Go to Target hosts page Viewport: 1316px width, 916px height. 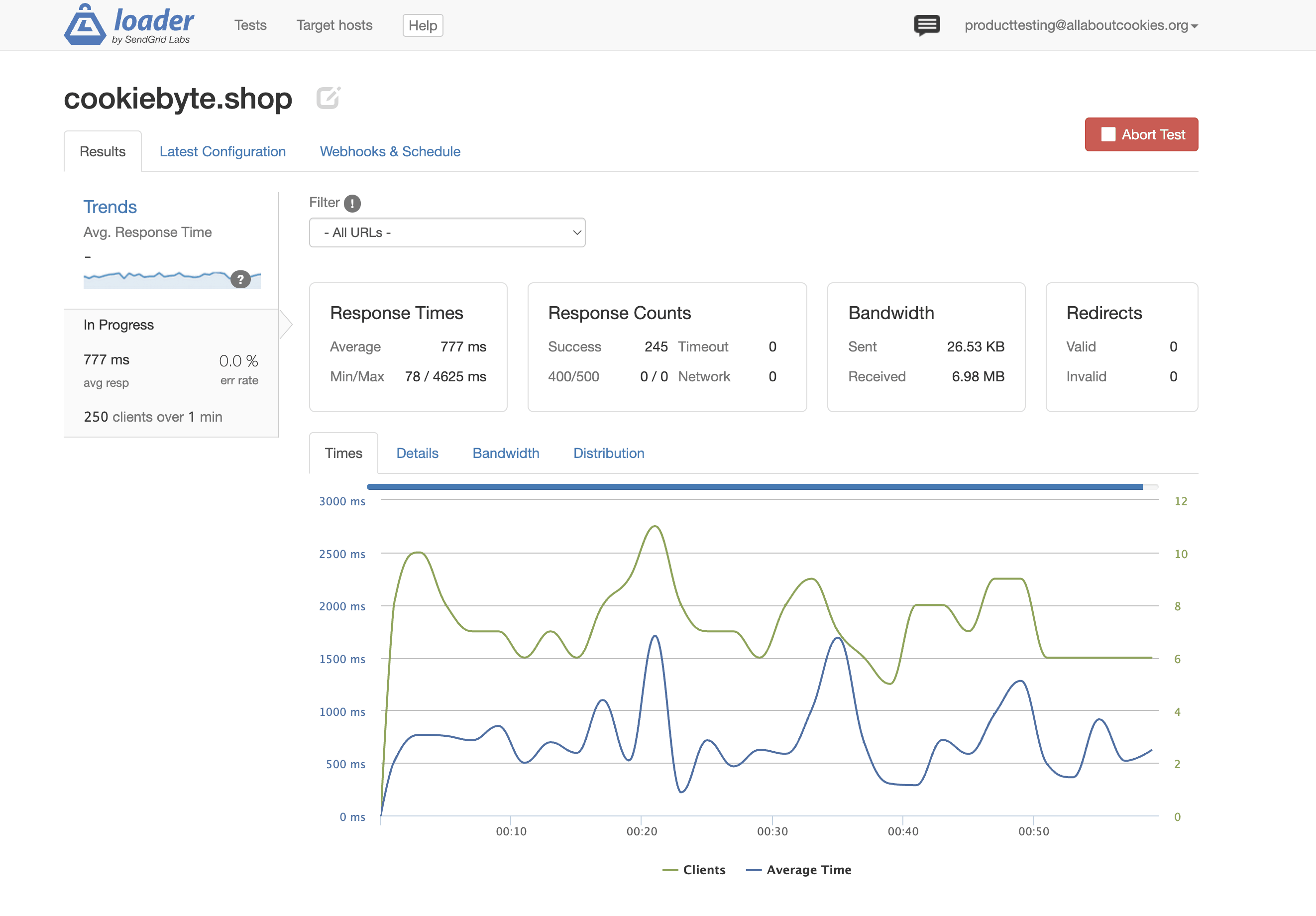(334, 25)
